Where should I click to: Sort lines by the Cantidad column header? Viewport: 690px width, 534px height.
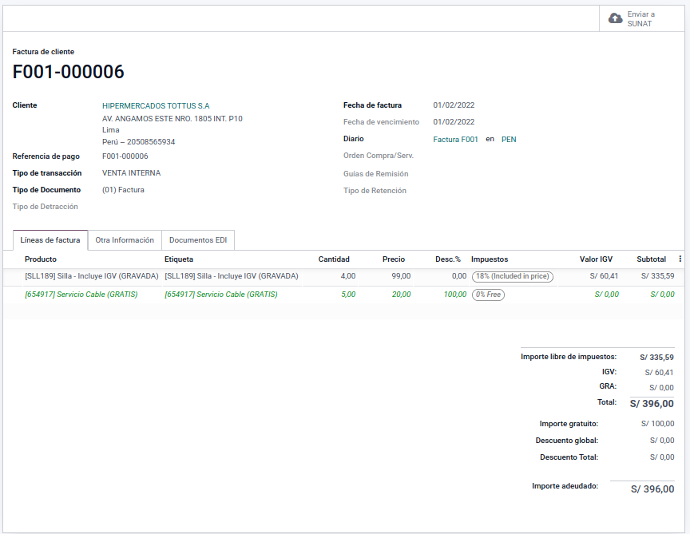click(x=333, y=259)
